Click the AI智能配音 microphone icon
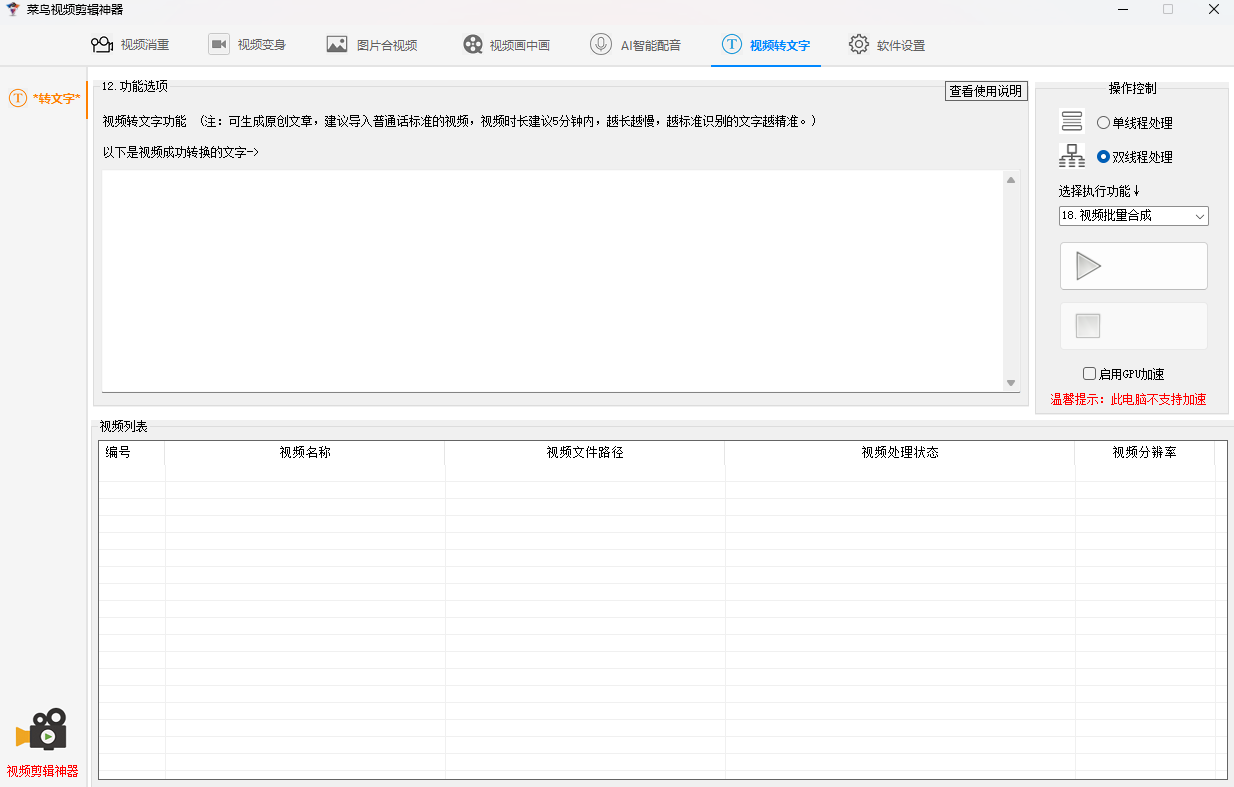Viewport: 1234px width, 787px height. pos(600,45)
